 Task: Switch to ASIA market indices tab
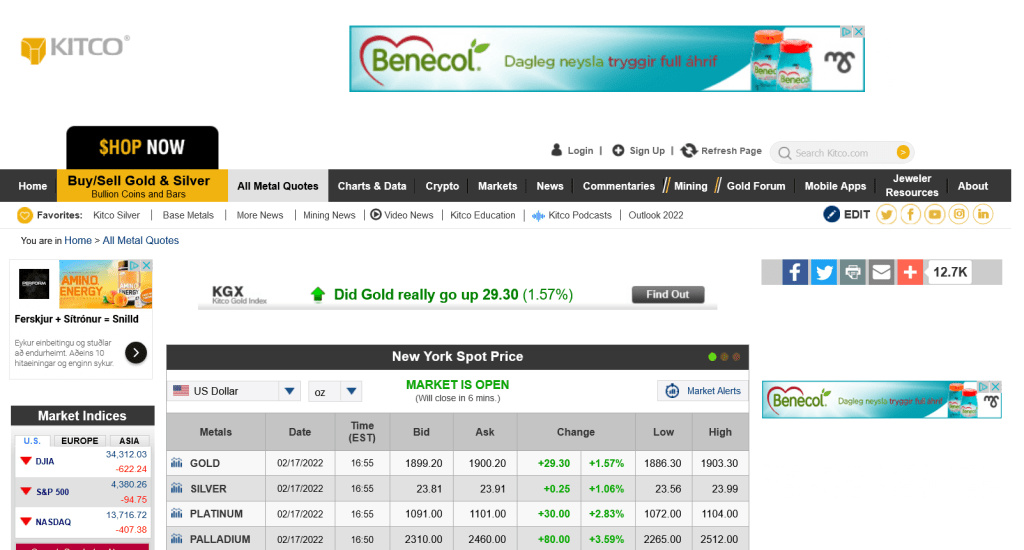coord(129,440)
